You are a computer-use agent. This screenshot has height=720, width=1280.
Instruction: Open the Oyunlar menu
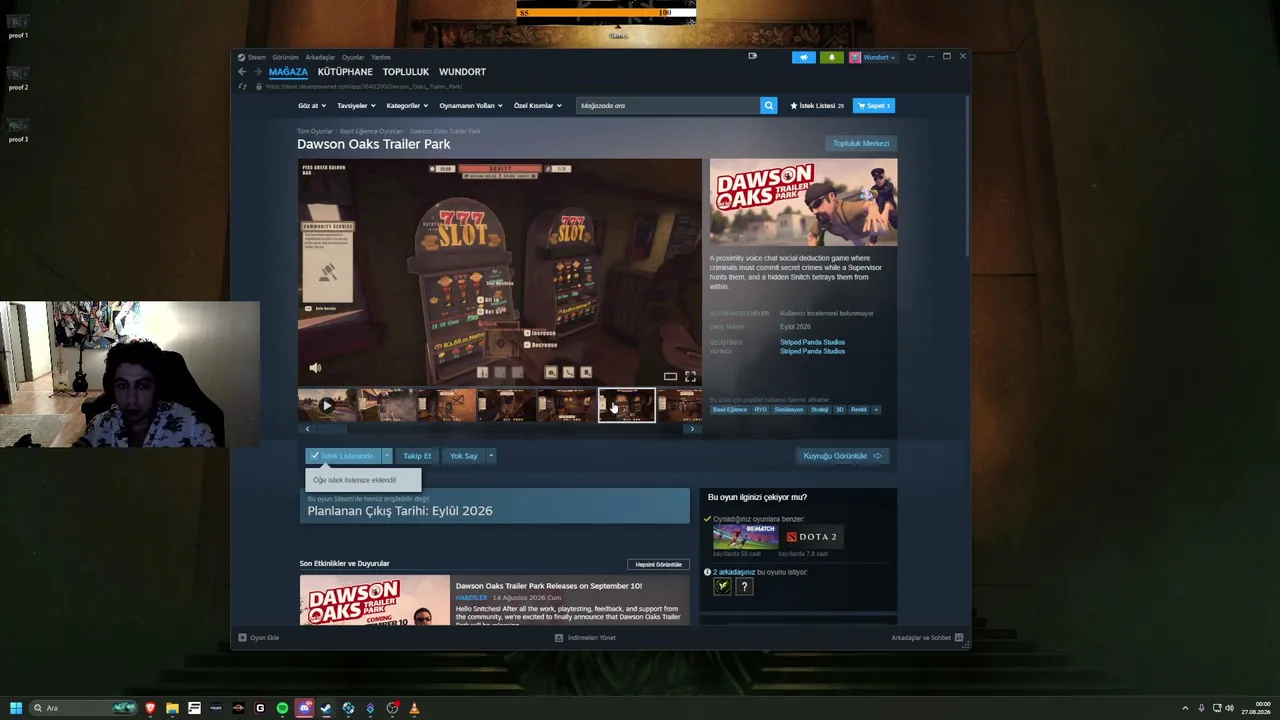point(353,57)
